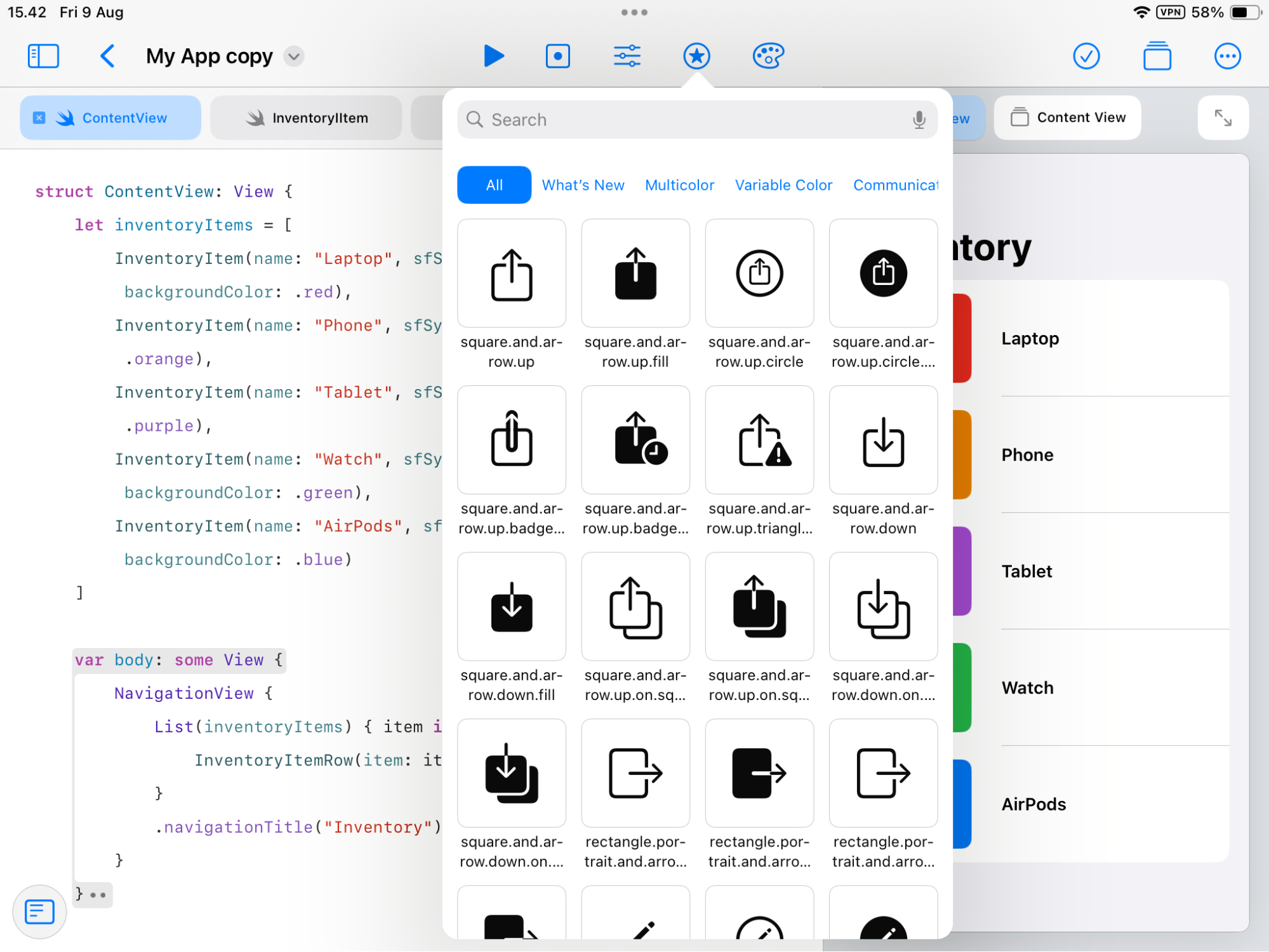Screen dimensions: 1269x952
Task: Toggle the left sidebar panel
Action: 43,56
